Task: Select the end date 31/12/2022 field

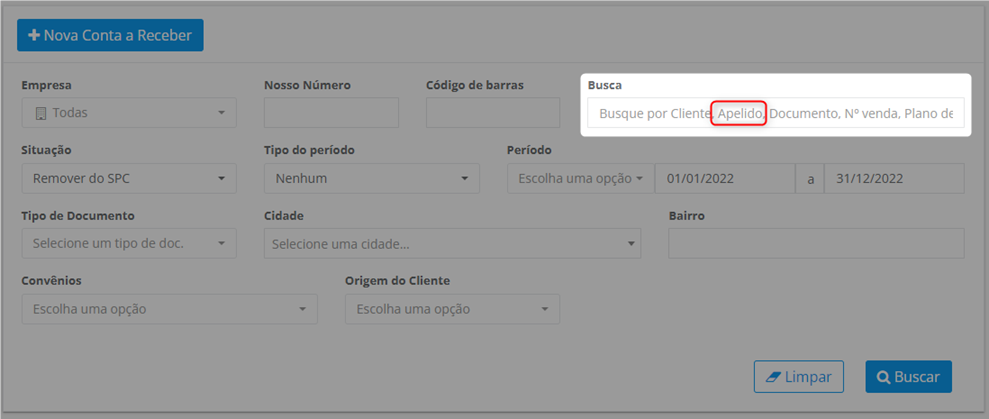Action: pyautogui.click(x=894, y=179)
